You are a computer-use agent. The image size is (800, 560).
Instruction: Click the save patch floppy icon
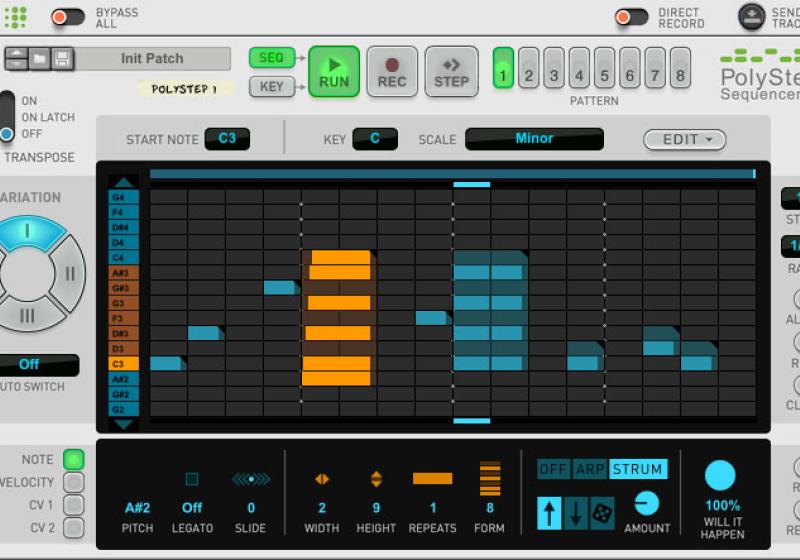coord(63,59)
